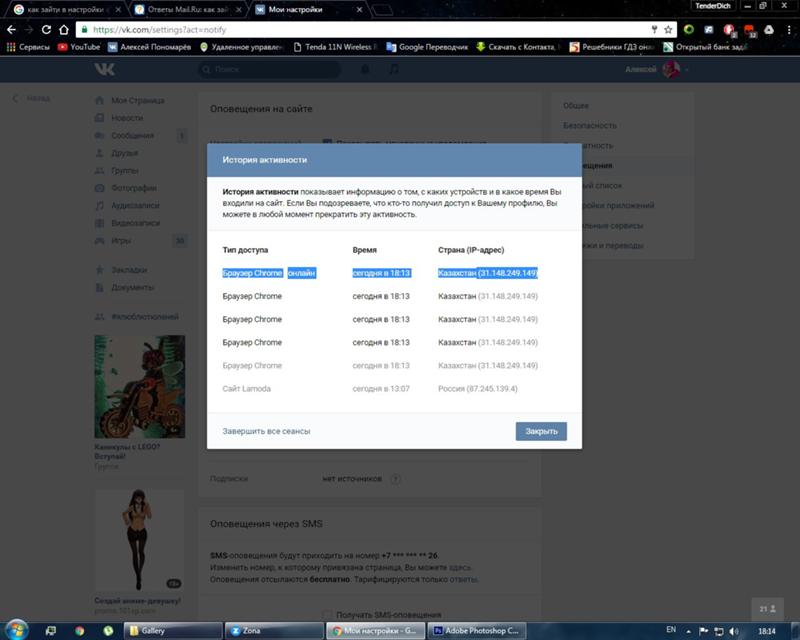Select the Мои настройки tab
800x640 pixels.
(x=306, y=9)
